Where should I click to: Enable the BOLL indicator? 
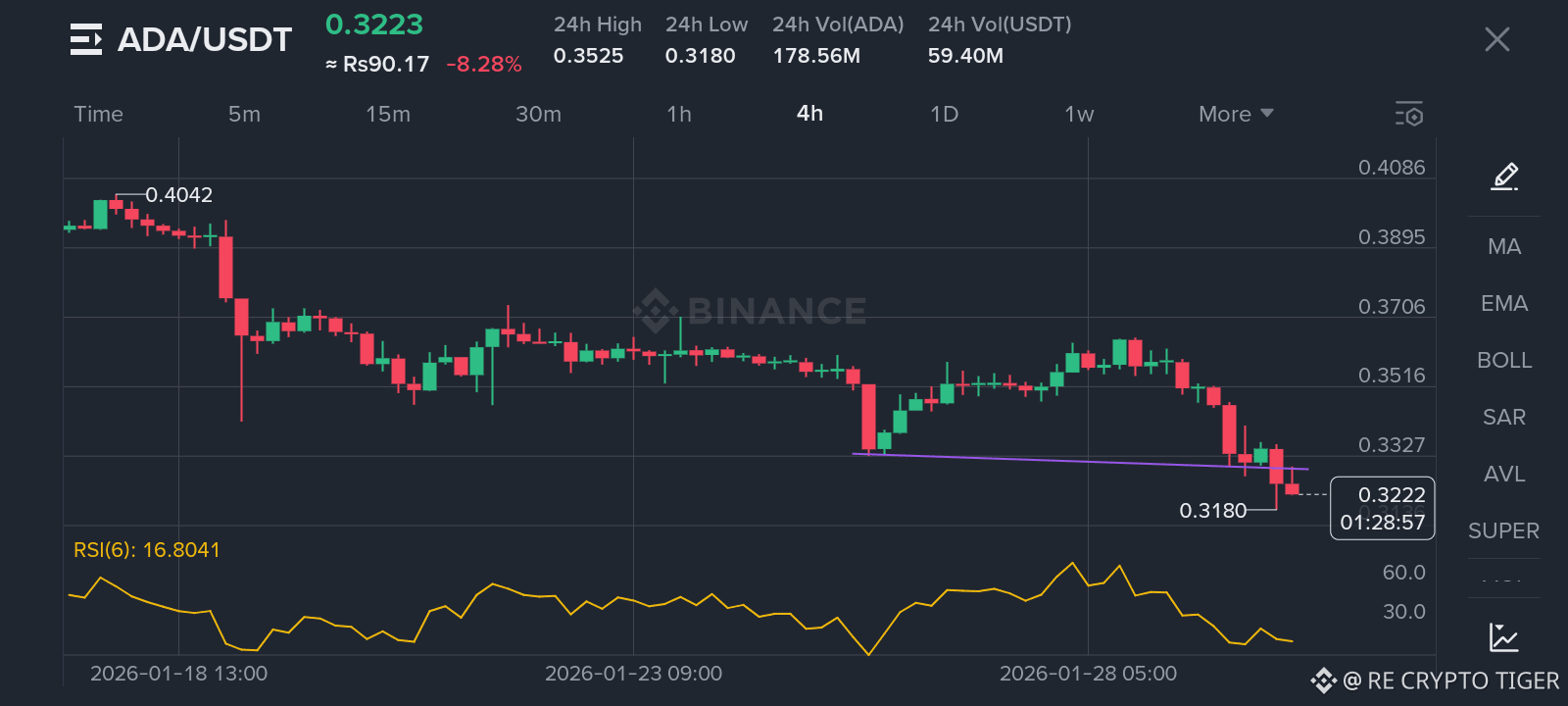click(x=1504, y=361)
